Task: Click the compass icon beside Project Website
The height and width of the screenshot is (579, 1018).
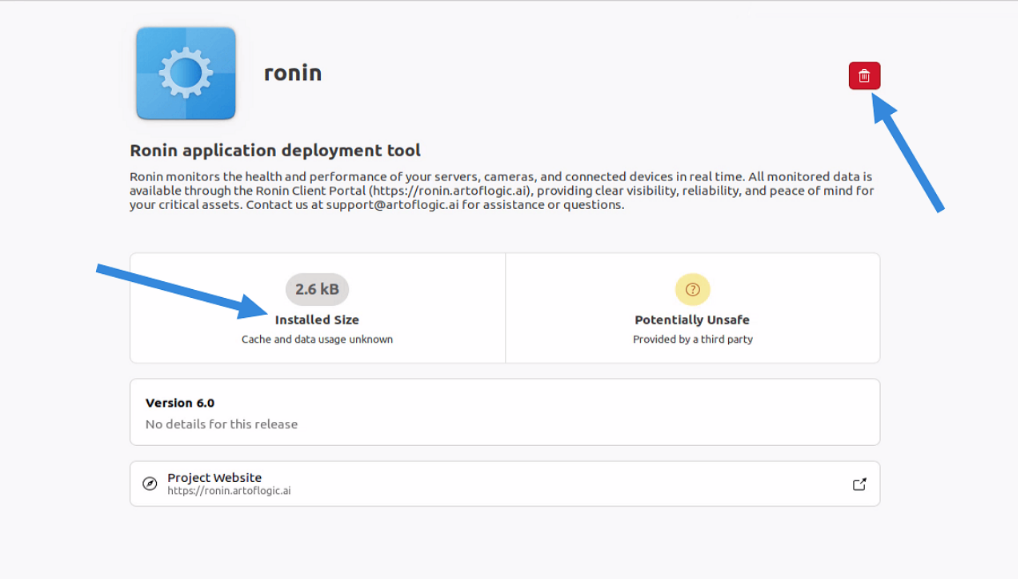Action: [150, 484]
